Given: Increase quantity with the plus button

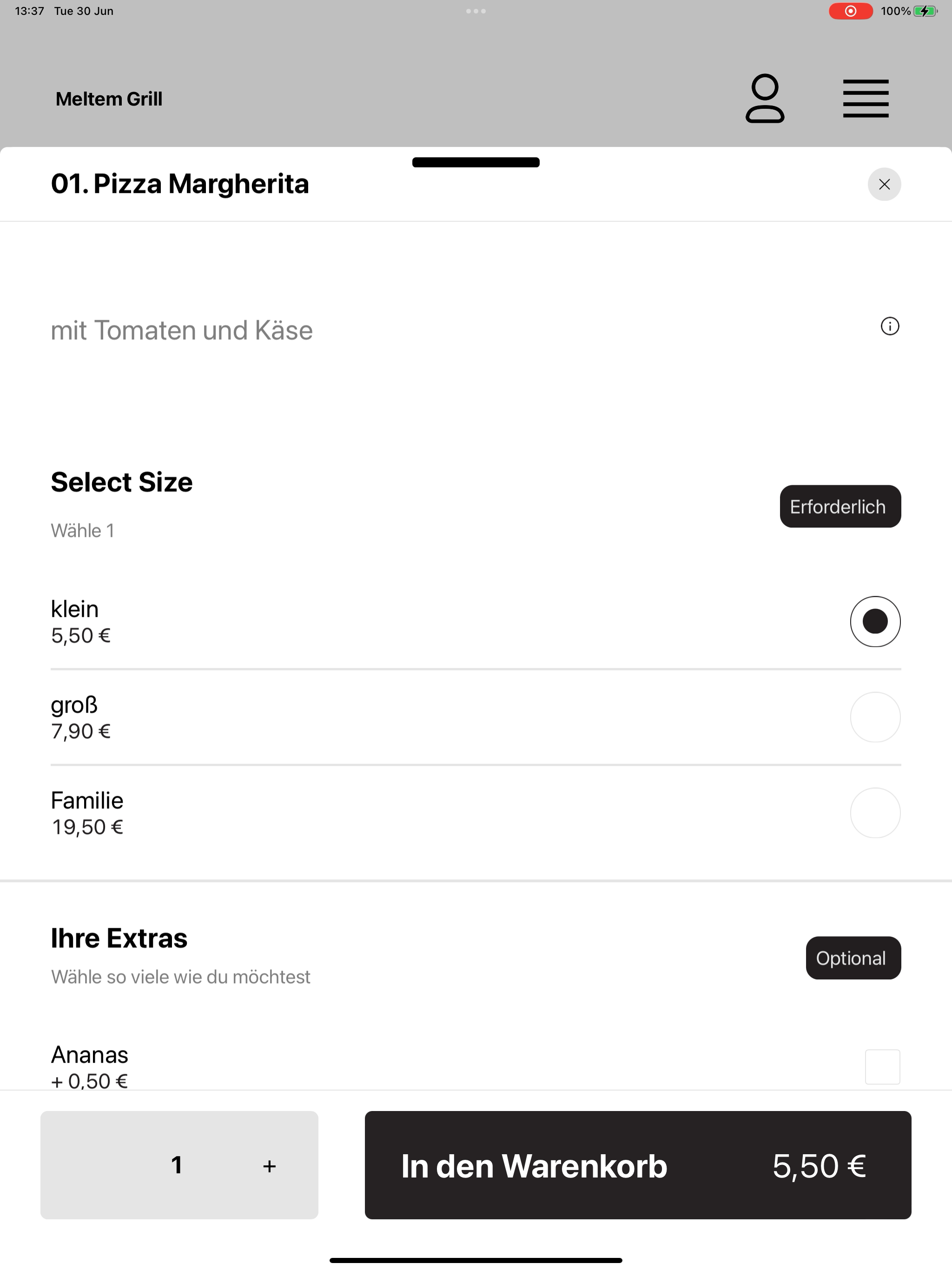Looking at the screenshot, I should click(269, 1166).
